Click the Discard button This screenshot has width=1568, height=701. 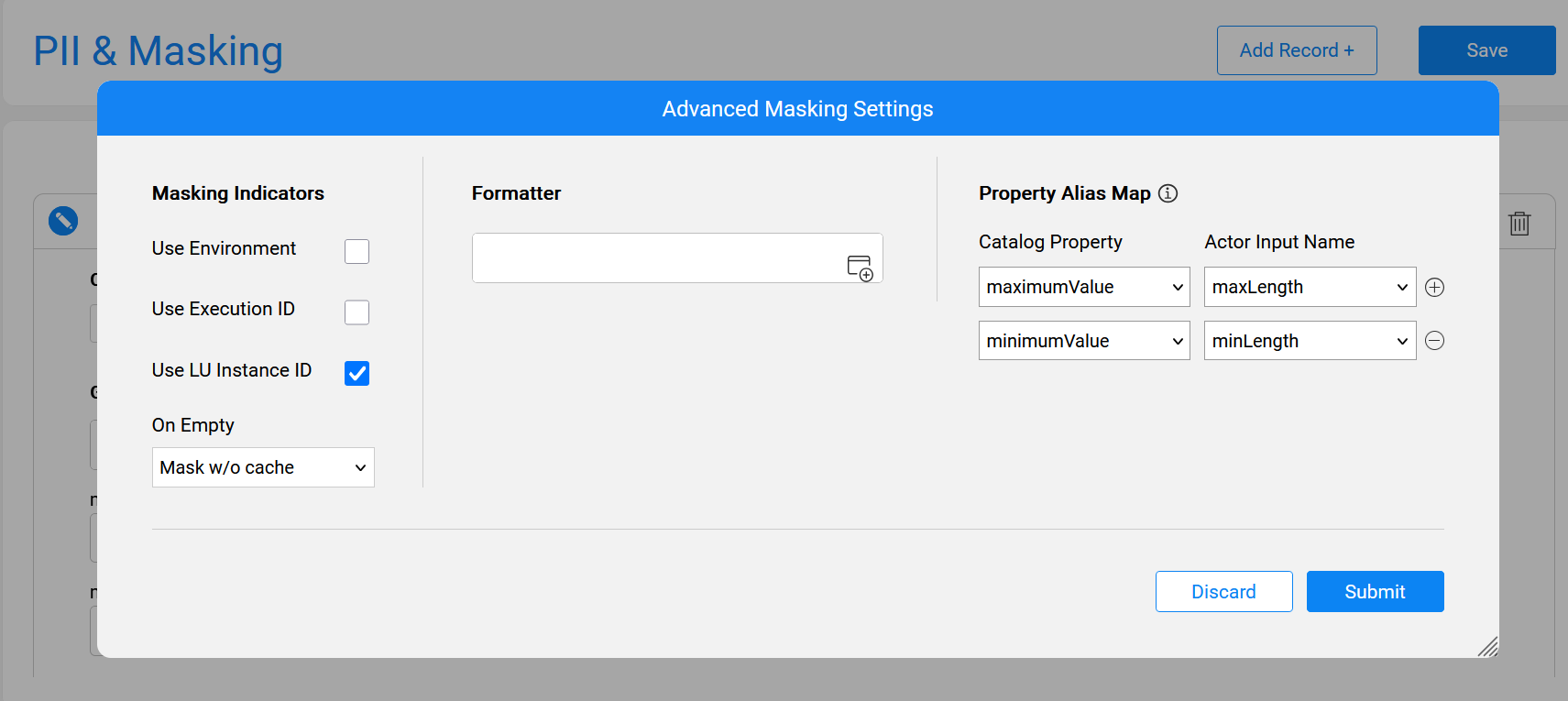click(x=1223, y=592)
